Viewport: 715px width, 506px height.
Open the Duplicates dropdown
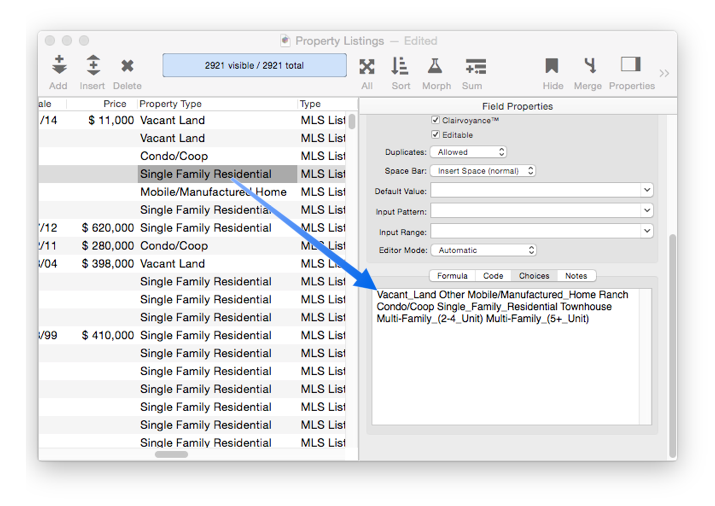(468, 152)
